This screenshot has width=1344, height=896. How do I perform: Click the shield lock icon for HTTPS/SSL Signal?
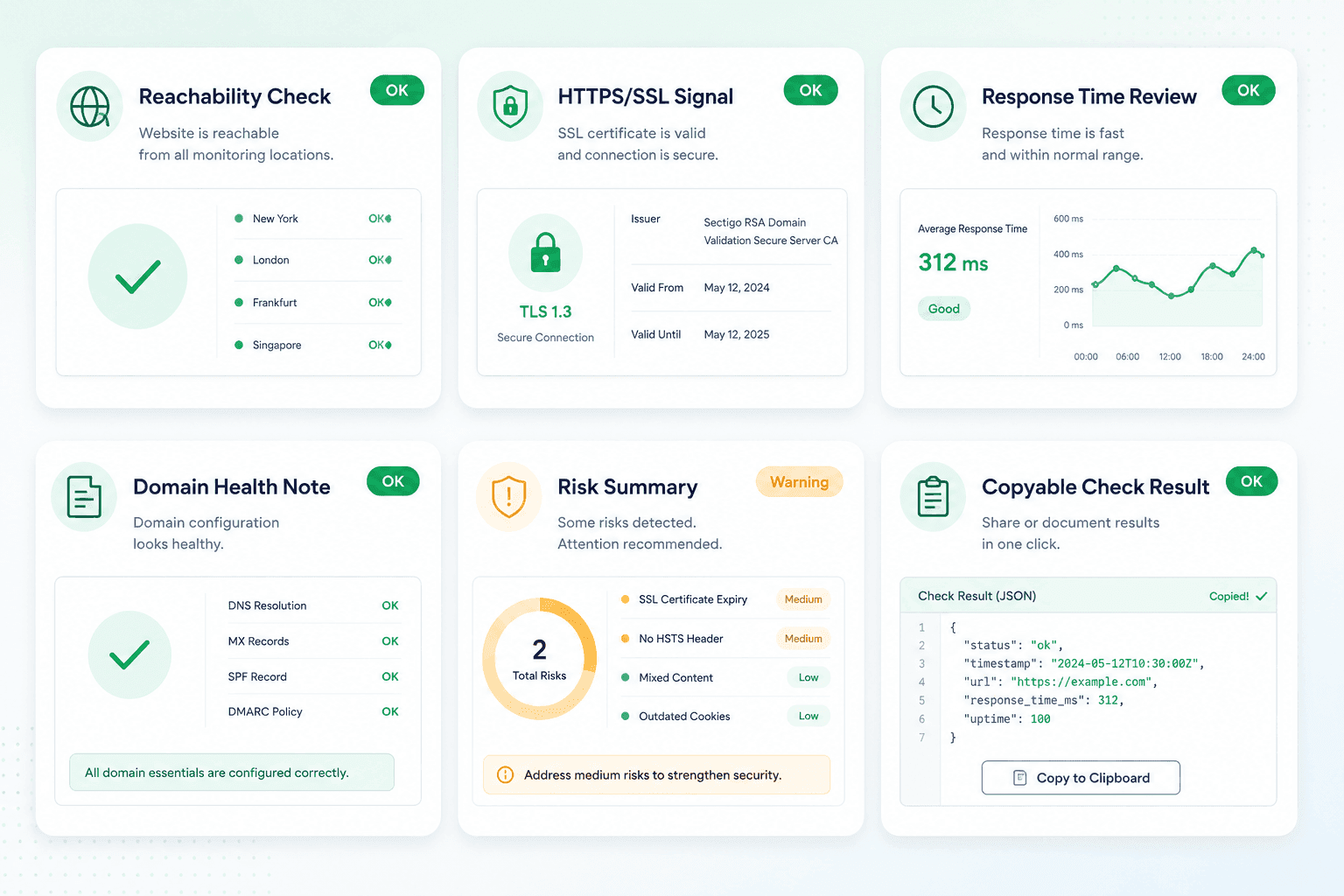tap(510, 107)
